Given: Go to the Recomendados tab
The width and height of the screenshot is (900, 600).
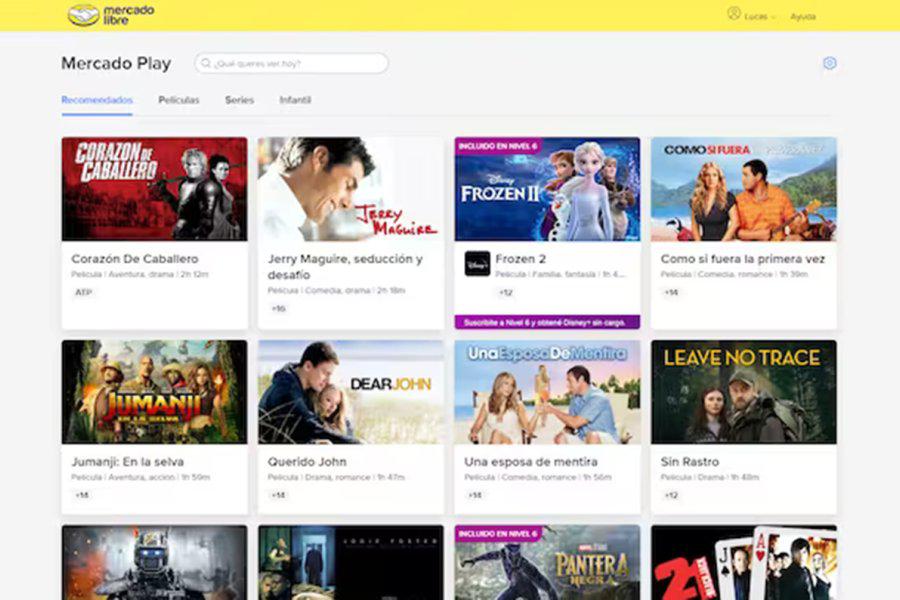Looking at the screenshot, I should [97, 100].
